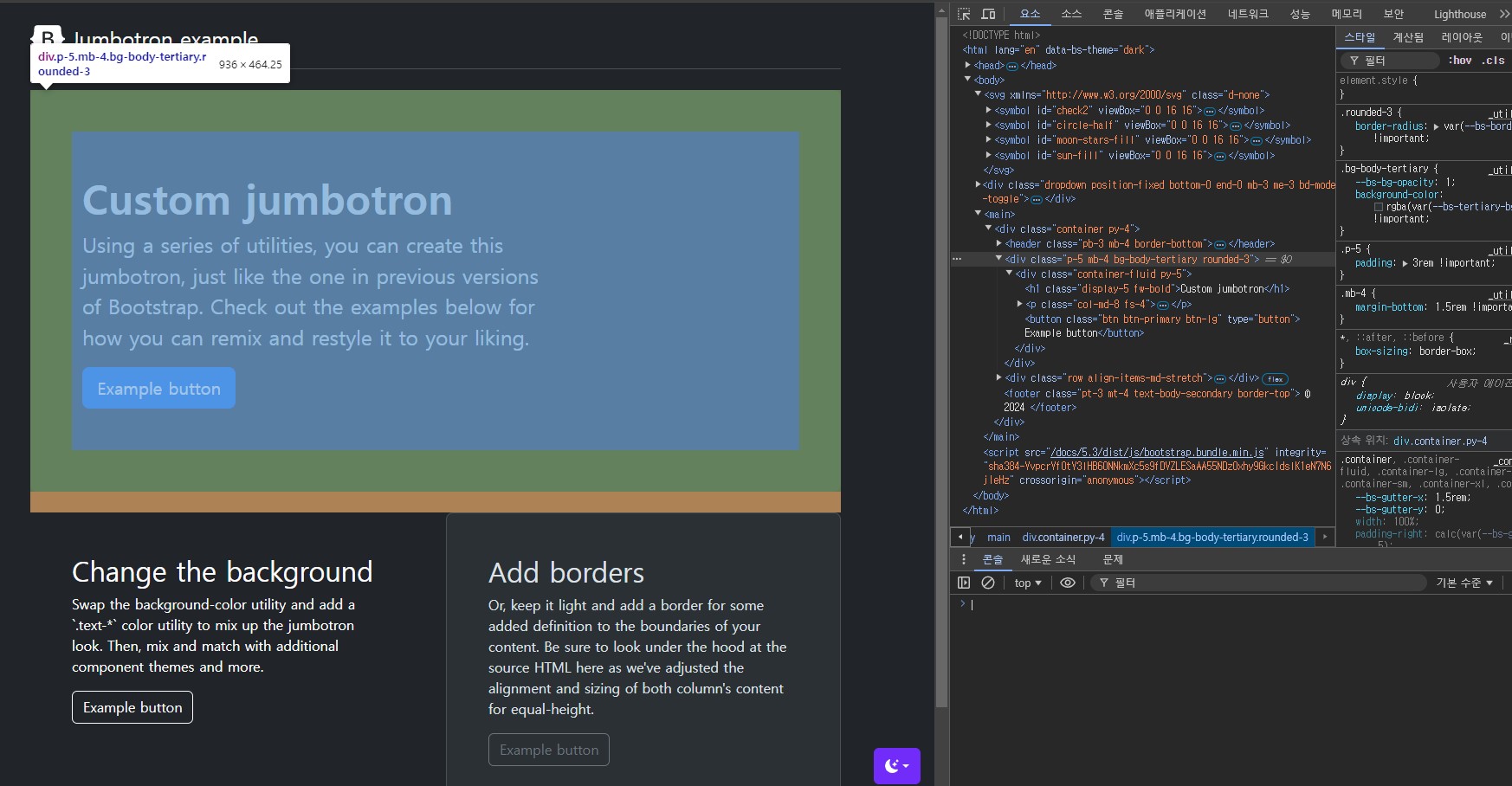Open the purple theme toggle dropdown
The height and width of the screenshot is (786, 1512).
pos(897,765)
